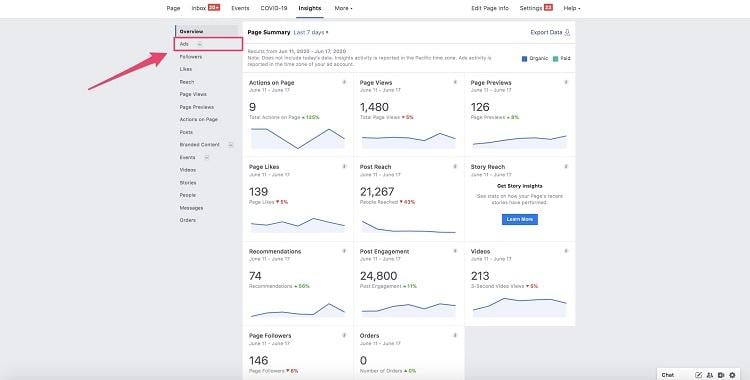Click Post Engagement card title
750x380 pixels.
384,251
